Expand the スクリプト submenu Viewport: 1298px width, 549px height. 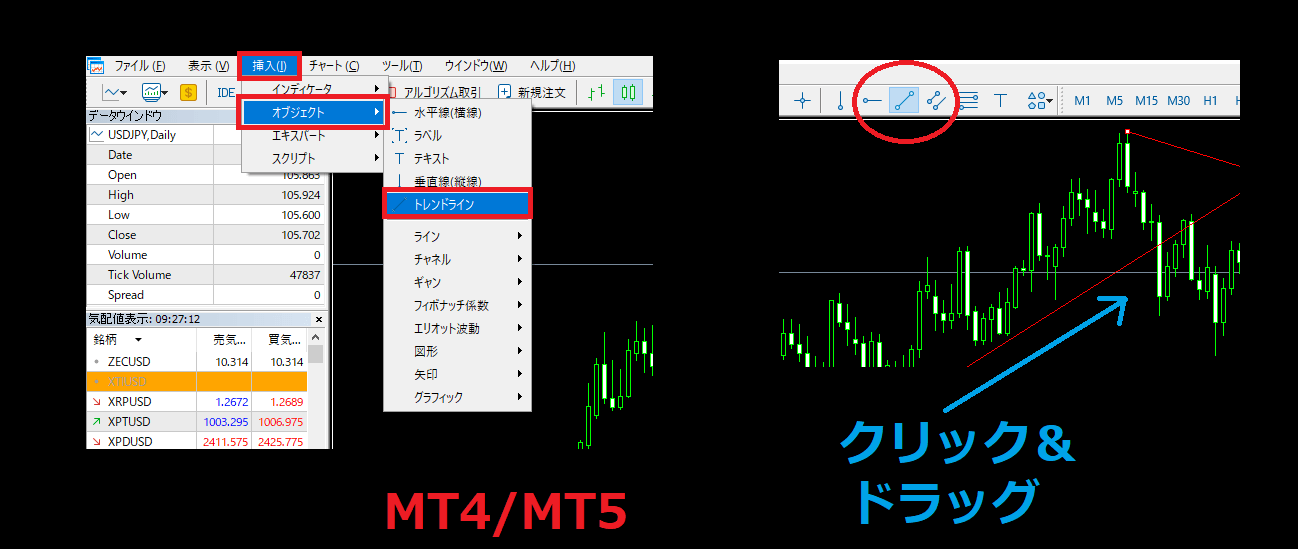pyautogui.click(x=314, y=158)
